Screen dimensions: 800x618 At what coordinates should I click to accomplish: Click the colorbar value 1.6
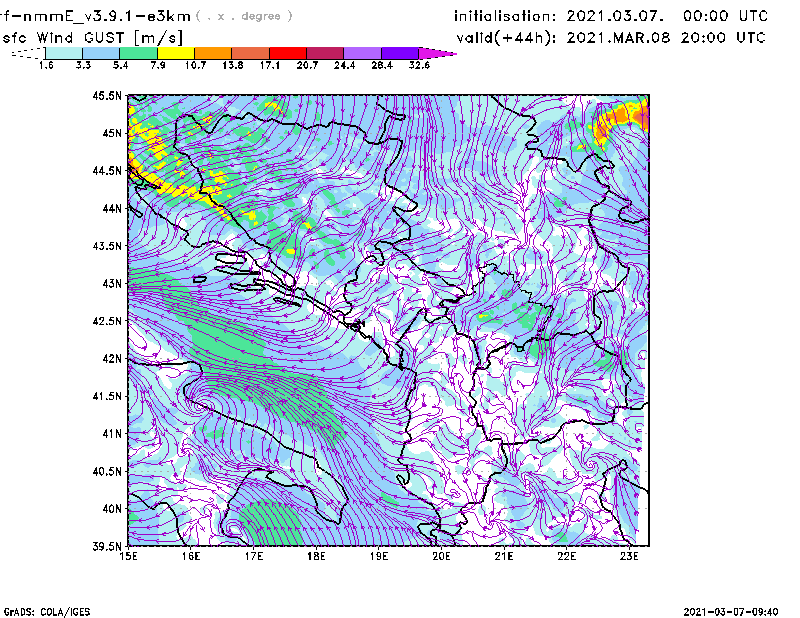coord(46,65)
